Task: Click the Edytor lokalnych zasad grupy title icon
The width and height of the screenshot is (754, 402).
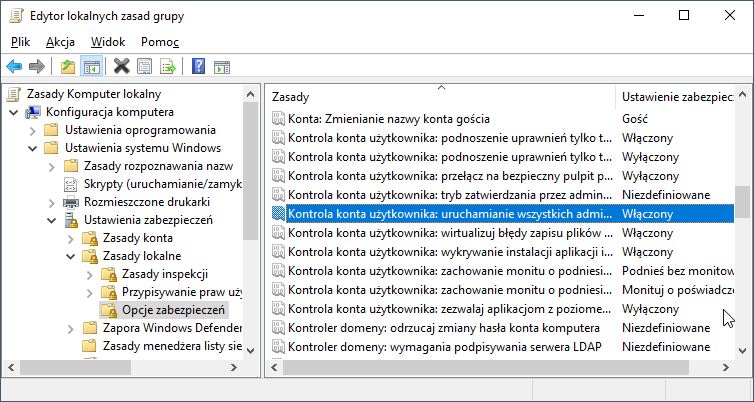Action: coord(16,16)
